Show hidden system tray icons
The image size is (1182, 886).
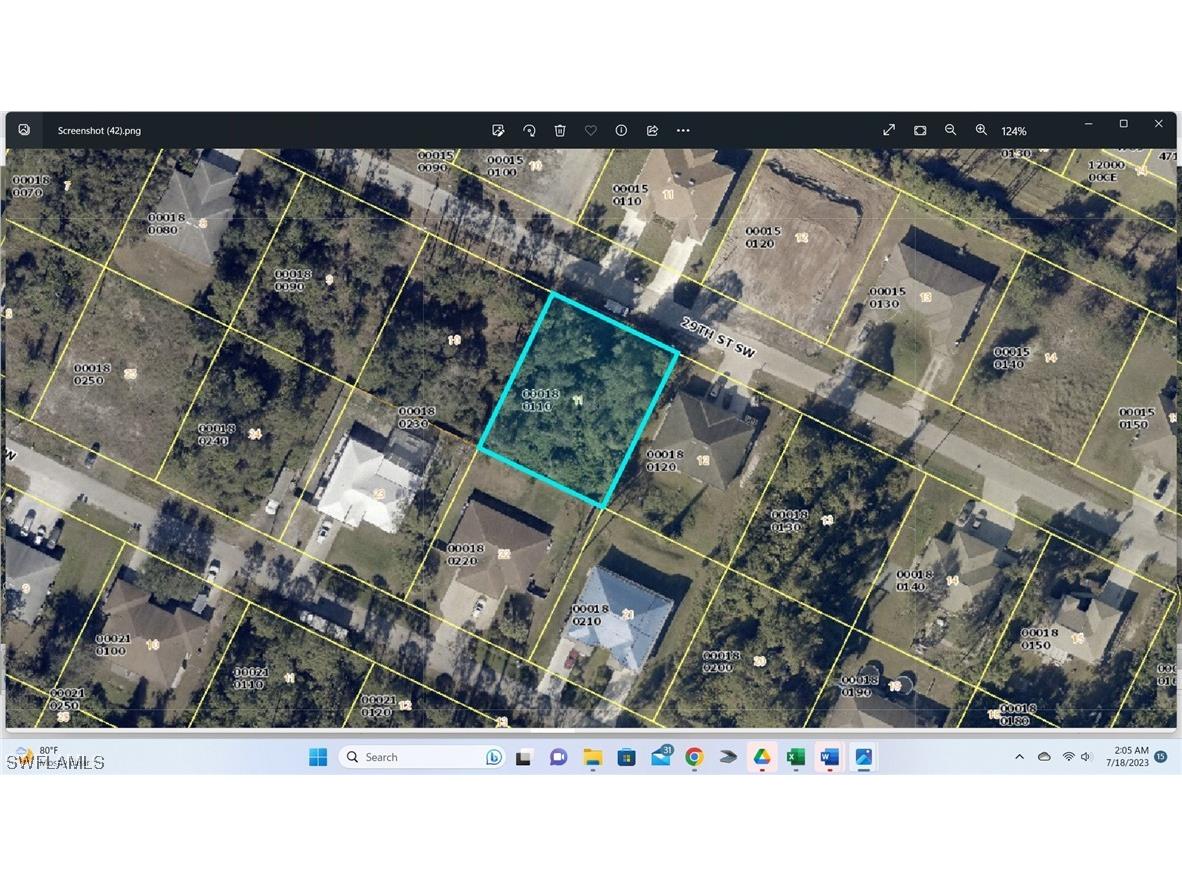coord(1019,757)
